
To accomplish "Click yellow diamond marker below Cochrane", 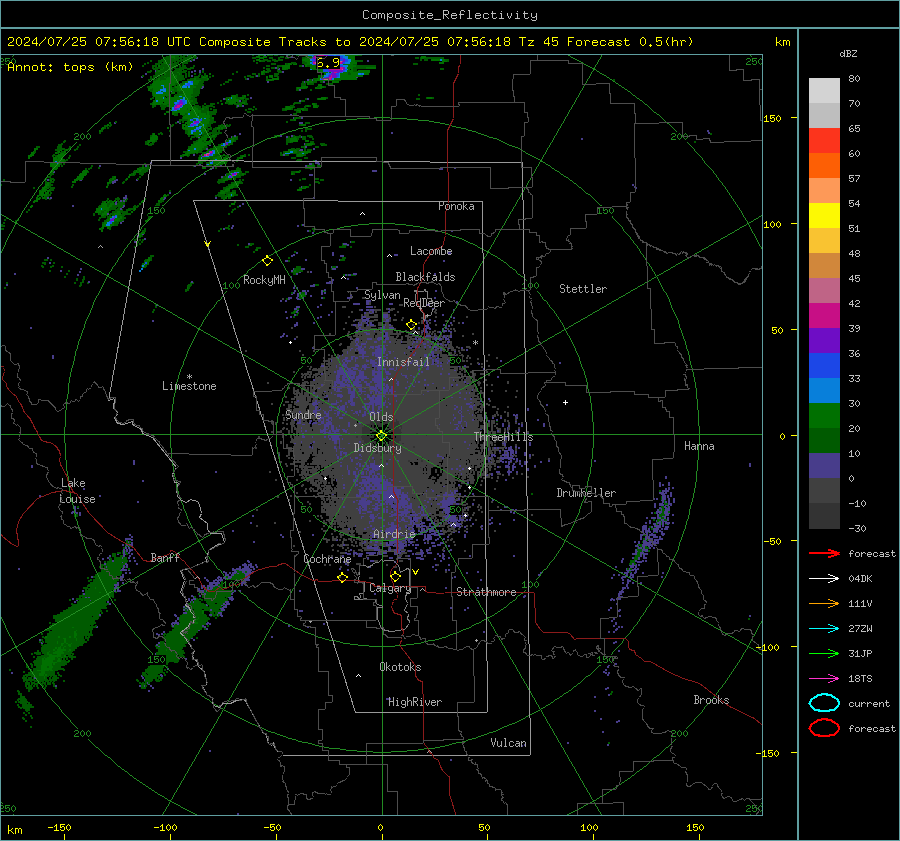I will pos(342,577).
